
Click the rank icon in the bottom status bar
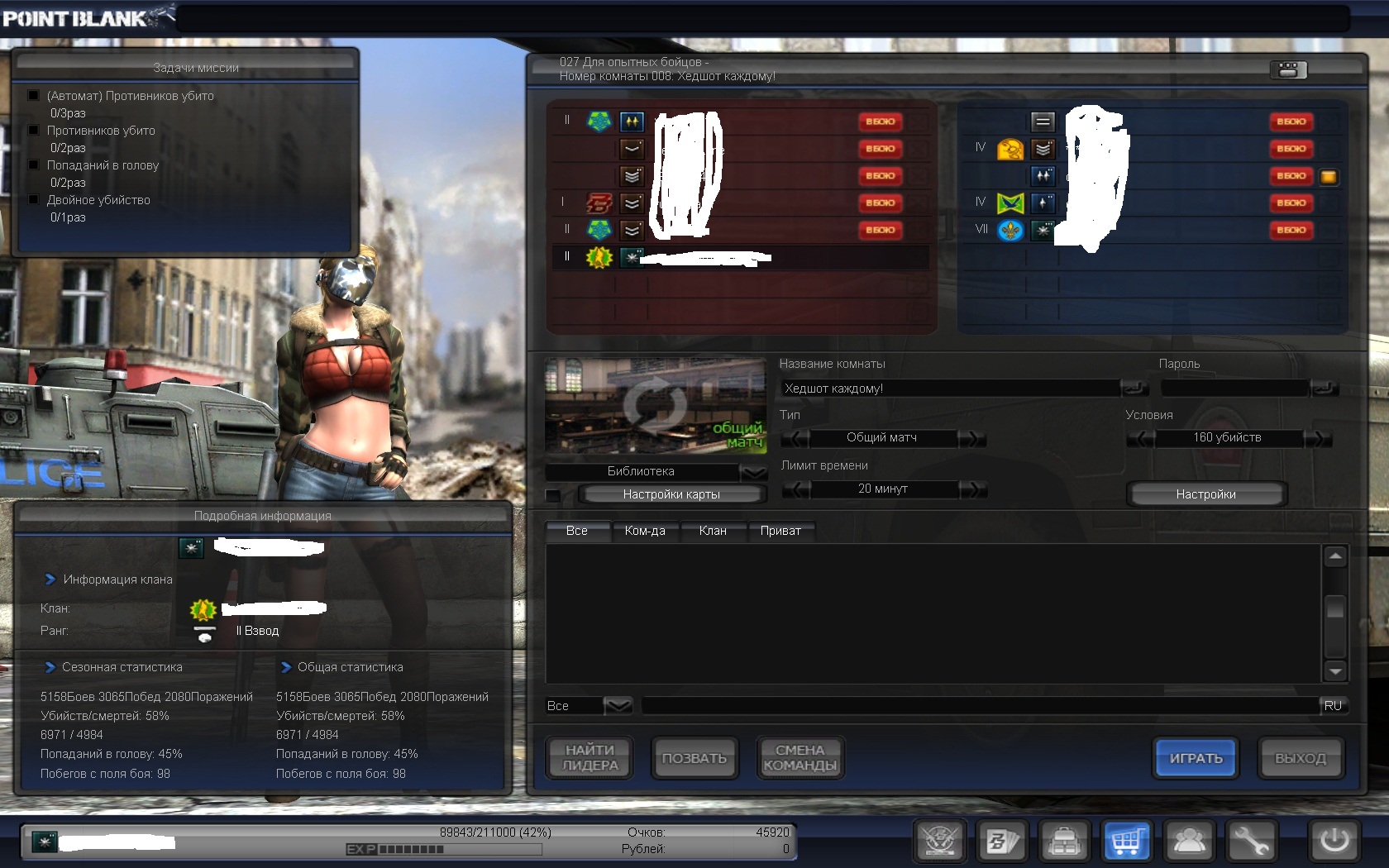pyautogui.click(x=45, y=842)
